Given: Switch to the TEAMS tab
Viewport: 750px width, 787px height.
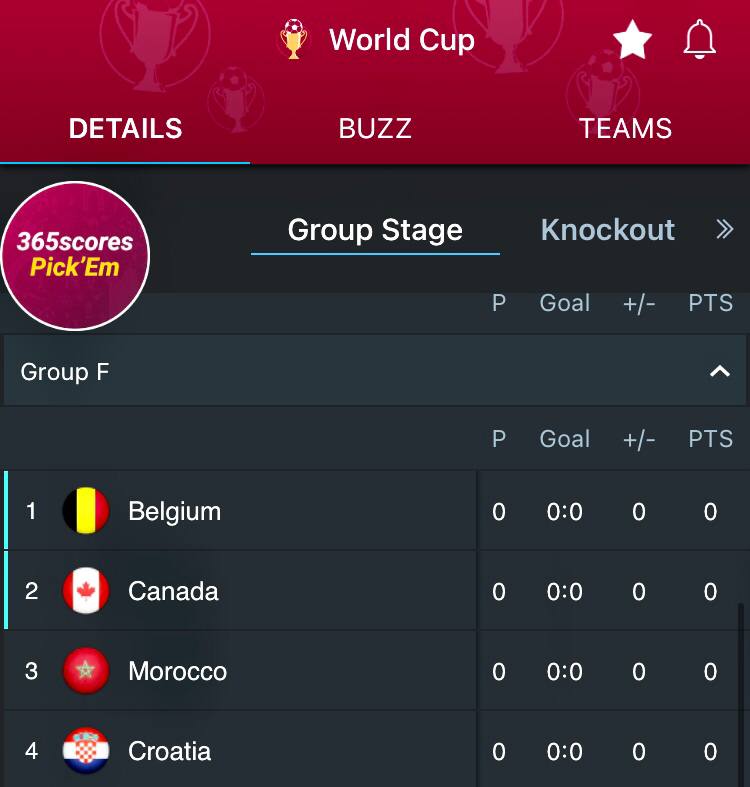Looking at the screenshot, I should (x=625, y=129).
